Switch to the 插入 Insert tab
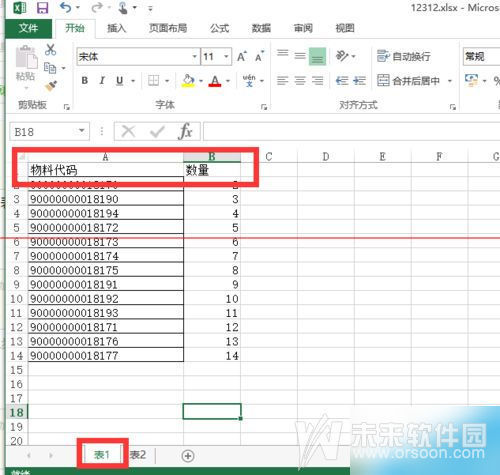The height and width of the screenshot is (475, 500). click(x=116, y=28)
